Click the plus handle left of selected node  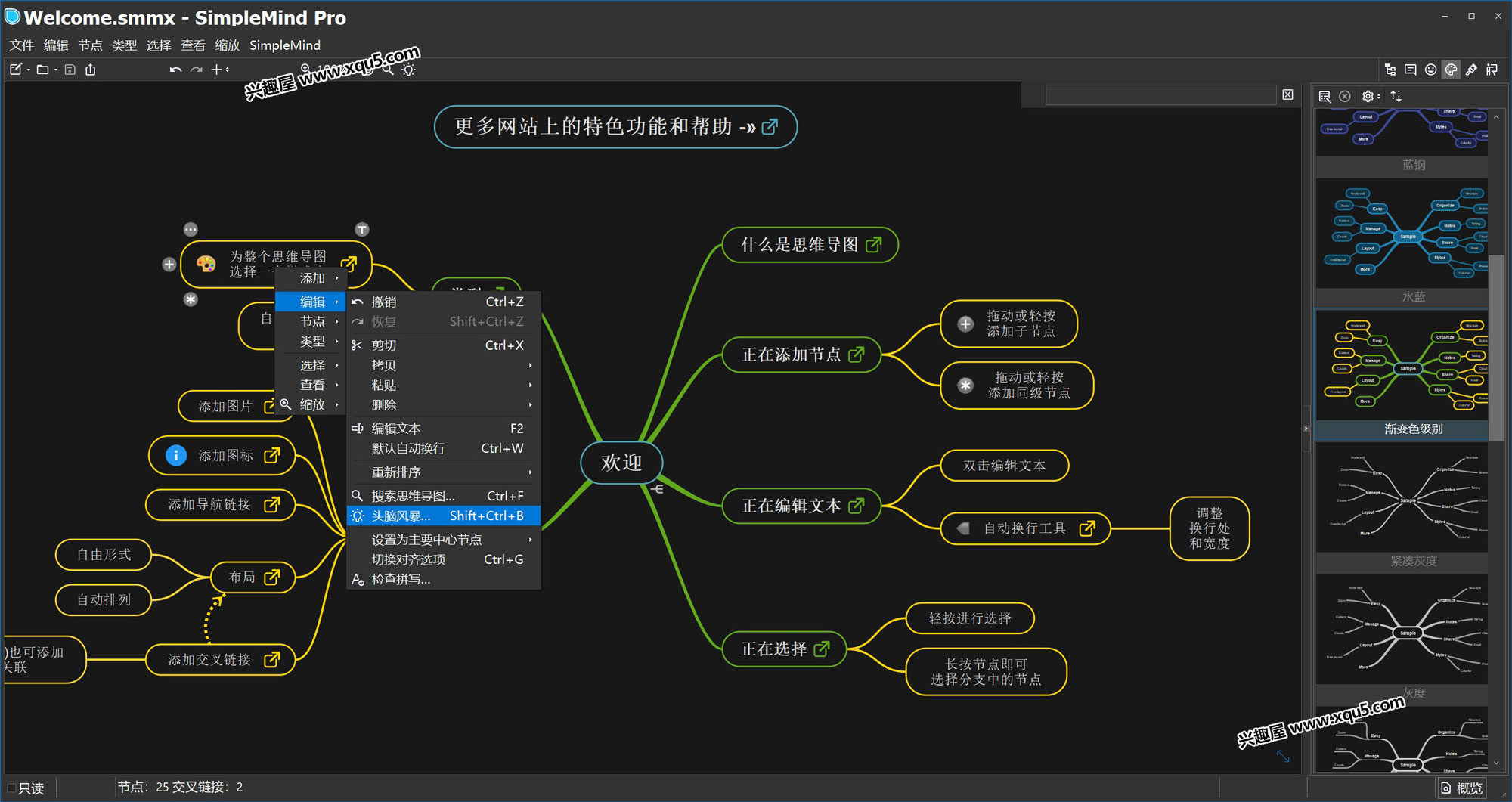(169, 265)
